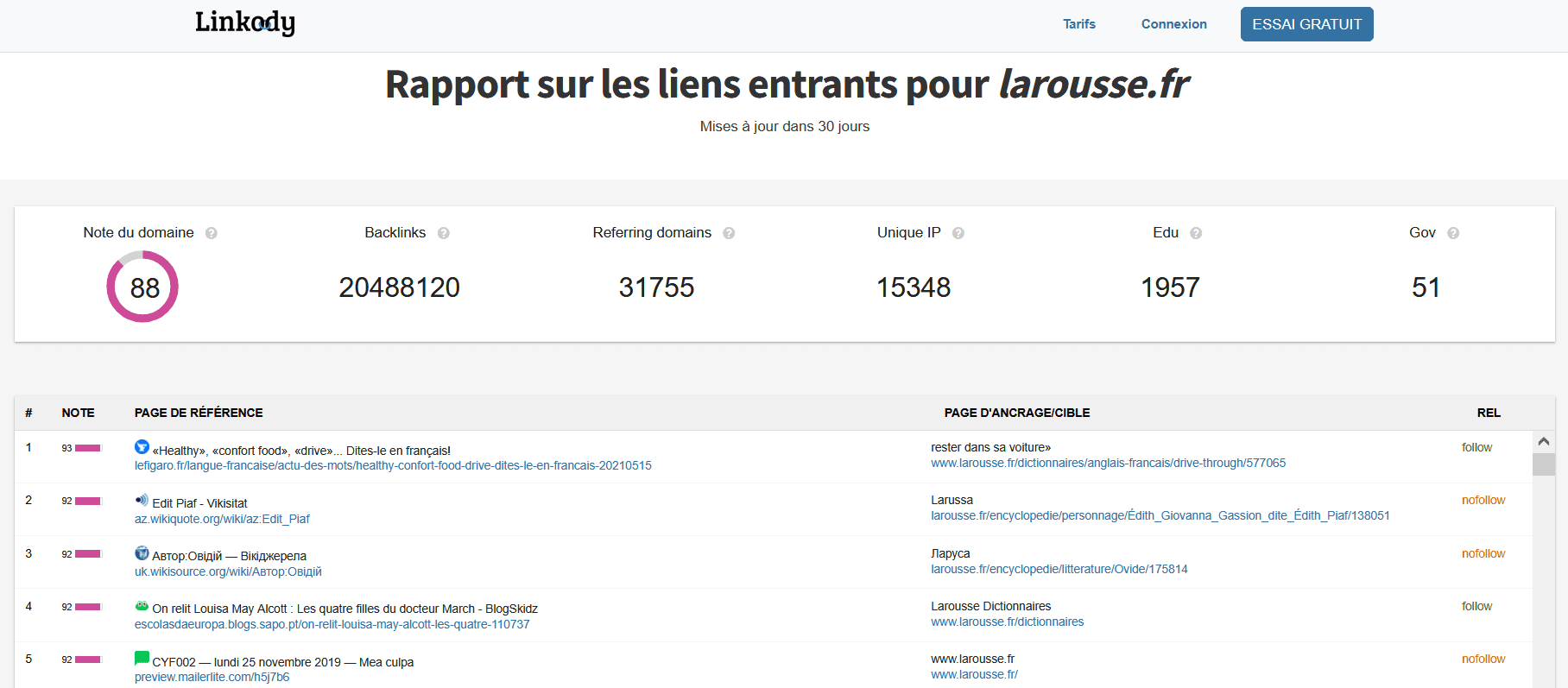Click the domain score gauge showing 88
The height and width of the screenshot is (688, 1568).
pos(142,287)
